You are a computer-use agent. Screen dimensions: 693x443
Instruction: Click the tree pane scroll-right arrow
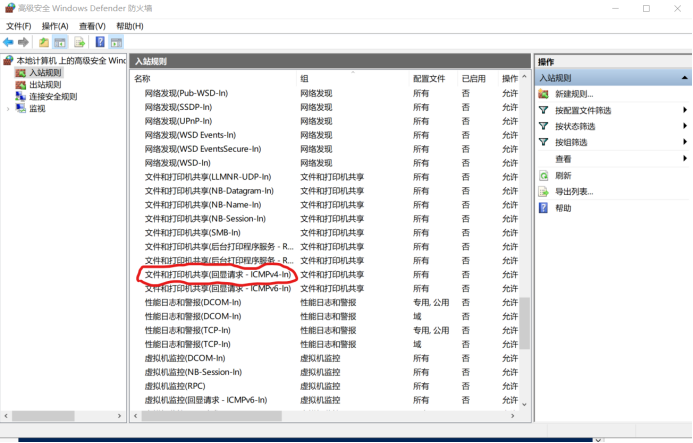tap(119, 416)
